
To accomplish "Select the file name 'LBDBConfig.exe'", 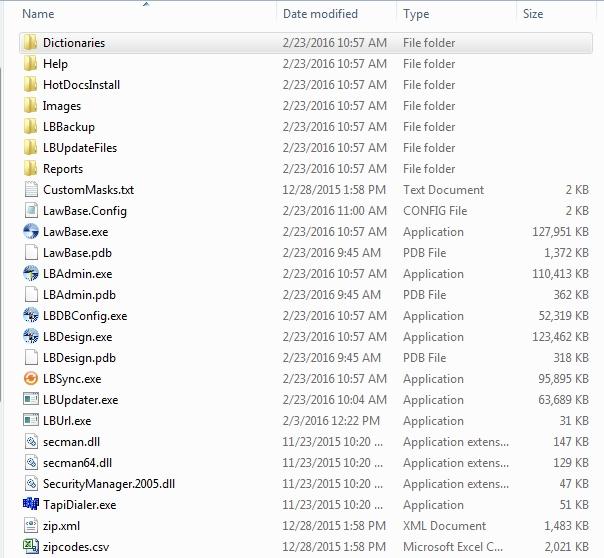I will [85, 316].
